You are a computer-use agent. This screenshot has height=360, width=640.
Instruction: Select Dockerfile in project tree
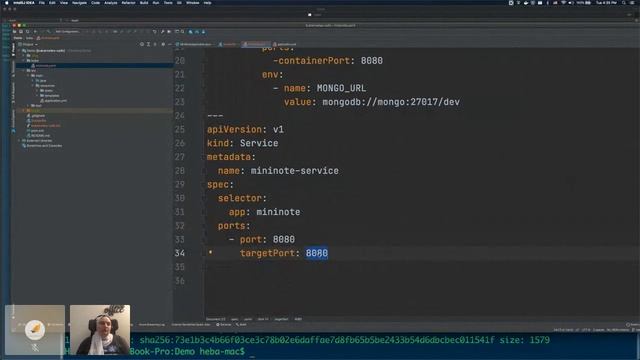click(x=37, y=120)
